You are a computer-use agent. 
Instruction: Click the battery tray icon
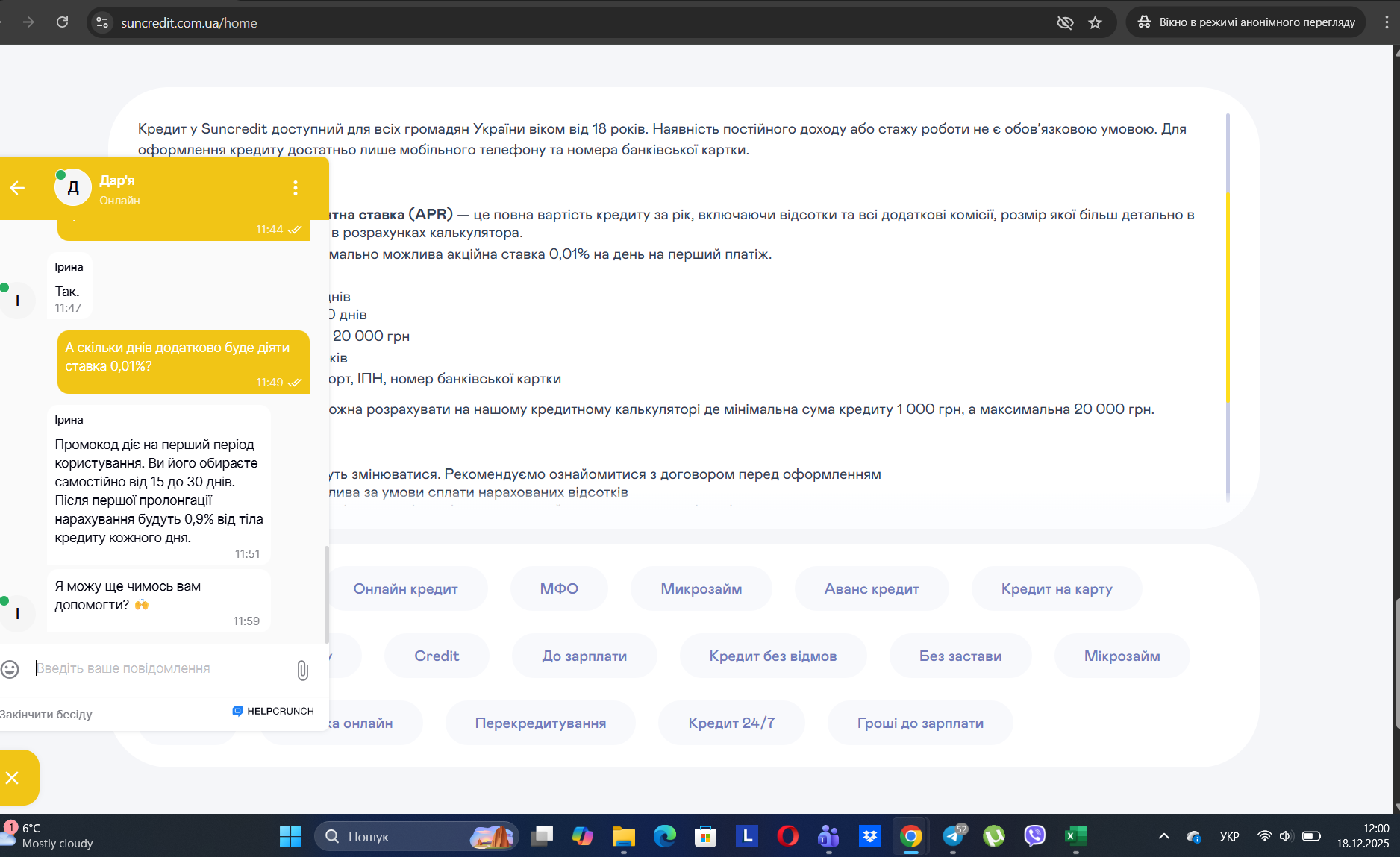point(1311,836)
